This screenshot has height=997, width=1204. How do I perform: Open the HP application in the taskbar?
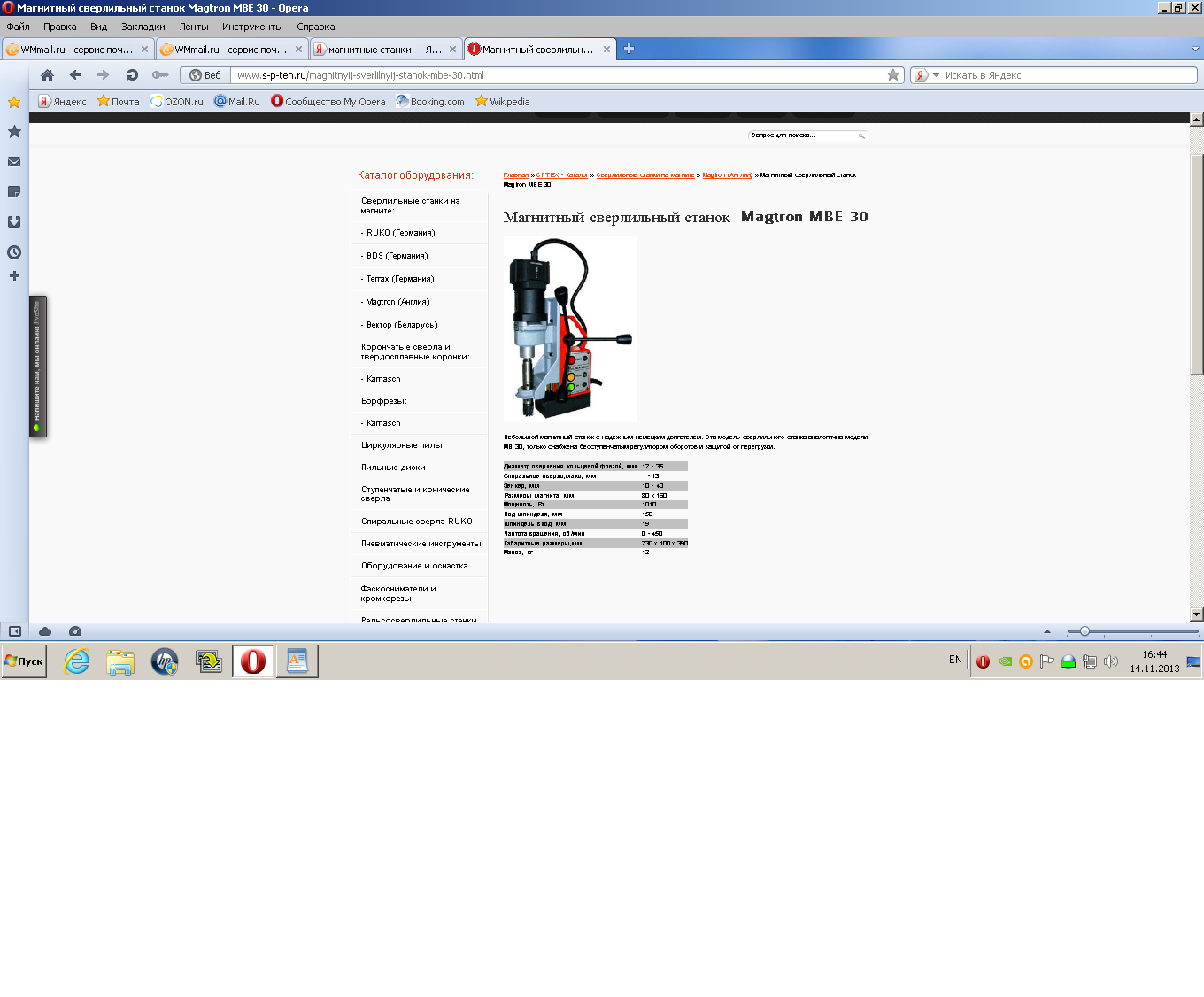tap(165, 661)
